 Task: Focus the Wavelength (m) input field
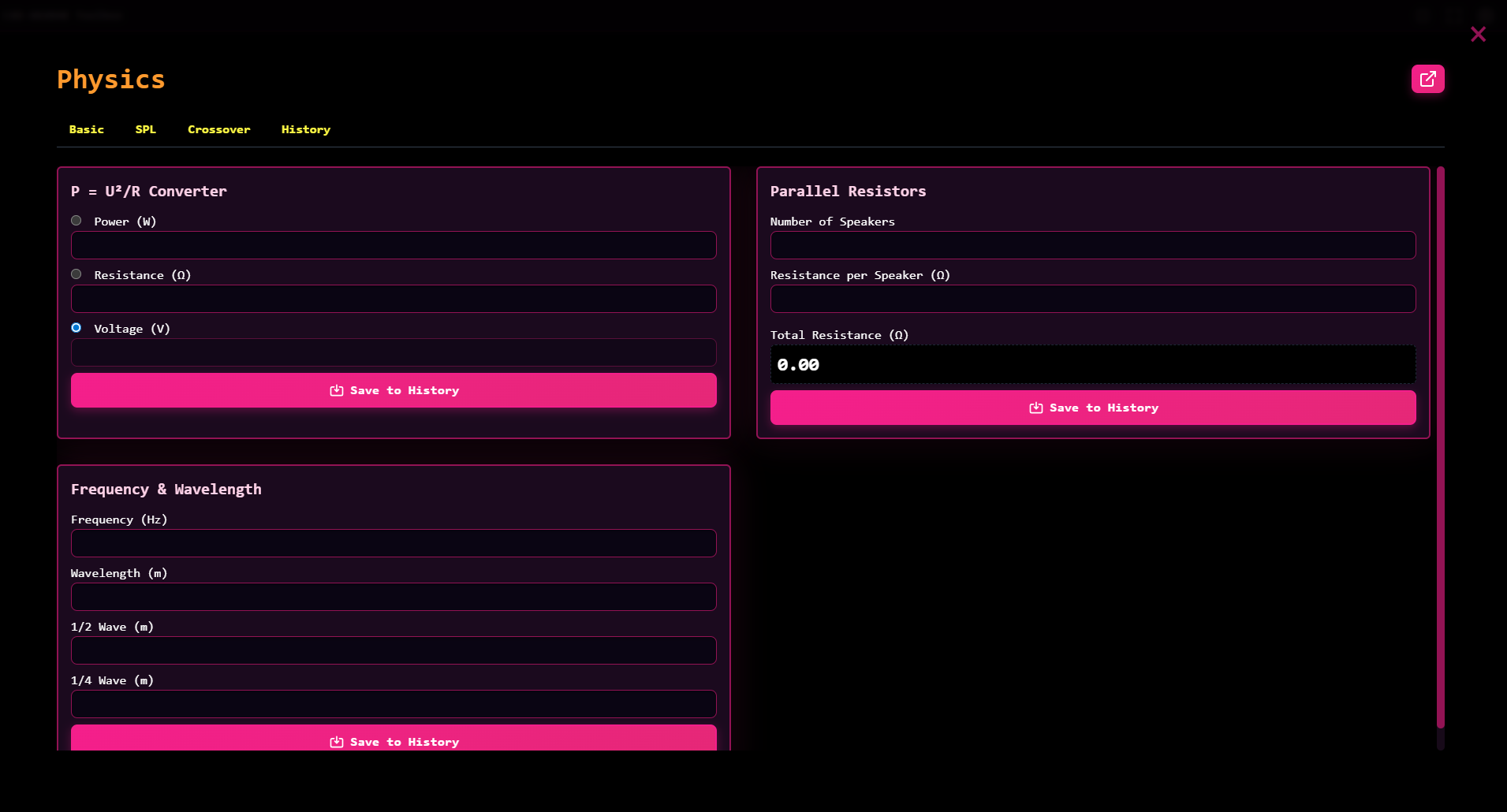pos(394,597)
